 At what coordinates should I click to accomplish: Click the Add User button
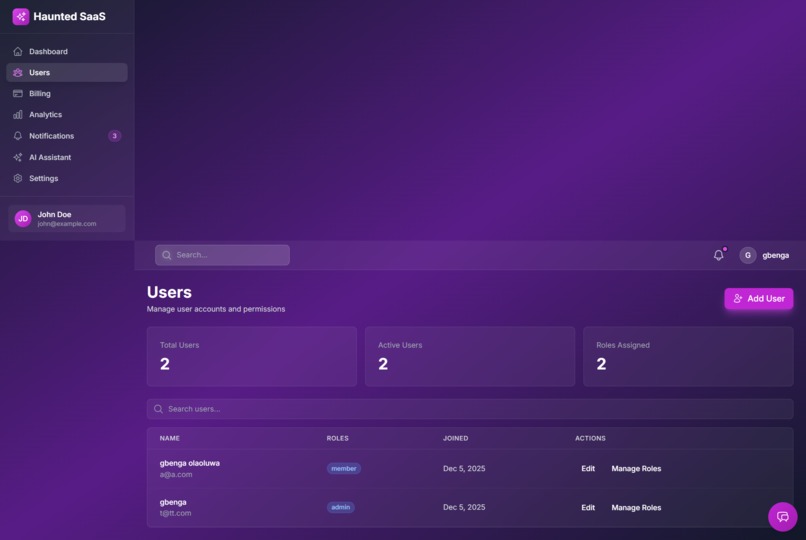[758, 299]
